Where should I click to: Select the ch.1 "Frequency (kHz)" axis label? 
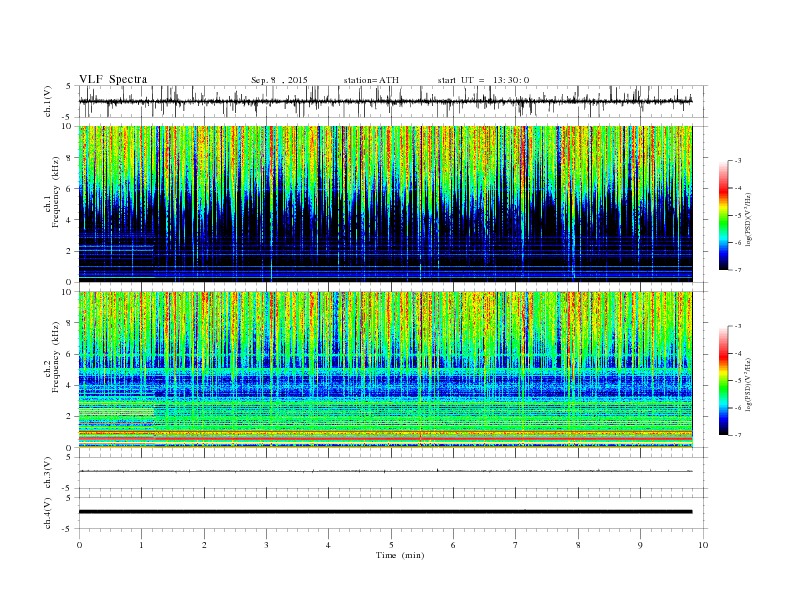55,192
